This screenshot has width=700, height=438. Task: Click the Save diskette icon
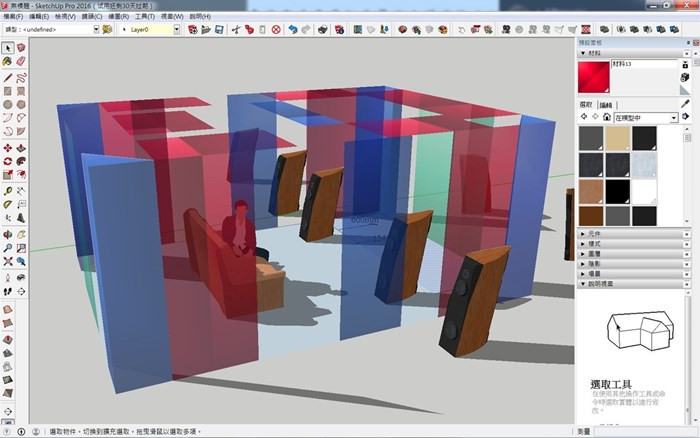coord(218,30)
